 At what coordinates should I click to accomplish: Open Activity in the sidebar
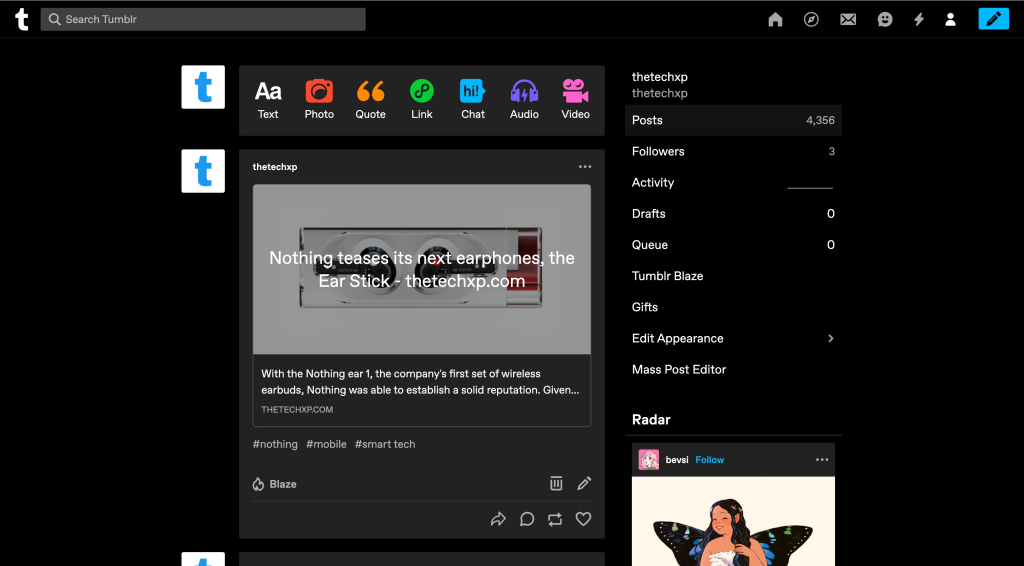pos(733,183)
